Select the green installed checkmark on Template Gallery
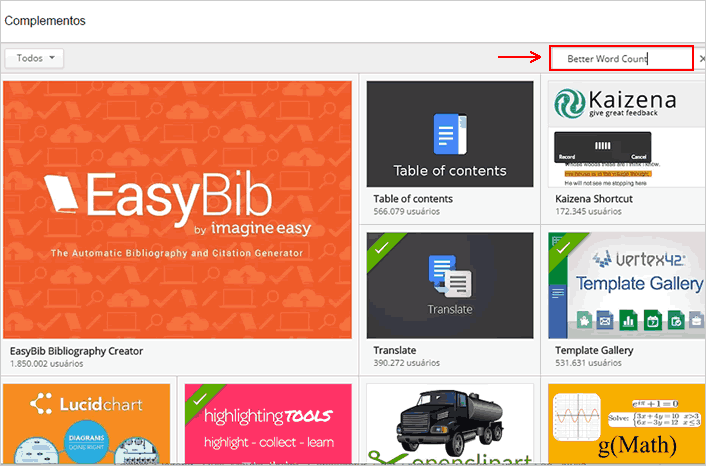 coord(563,247)
